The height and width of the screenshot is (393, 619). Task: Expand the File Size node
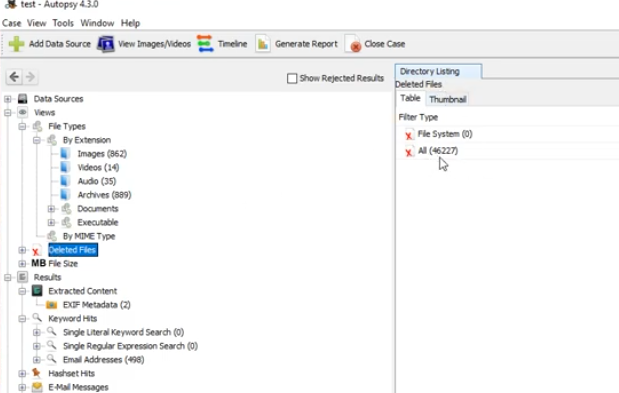coord(22,264)
